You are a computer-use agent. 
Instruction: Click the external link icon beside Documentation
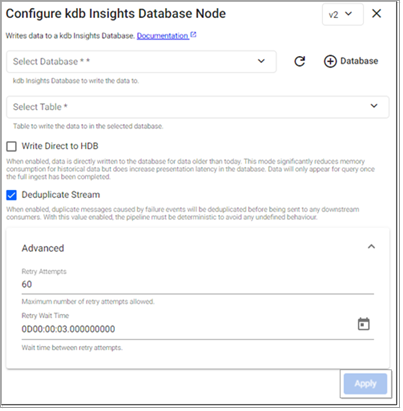[x=193, y=34]
